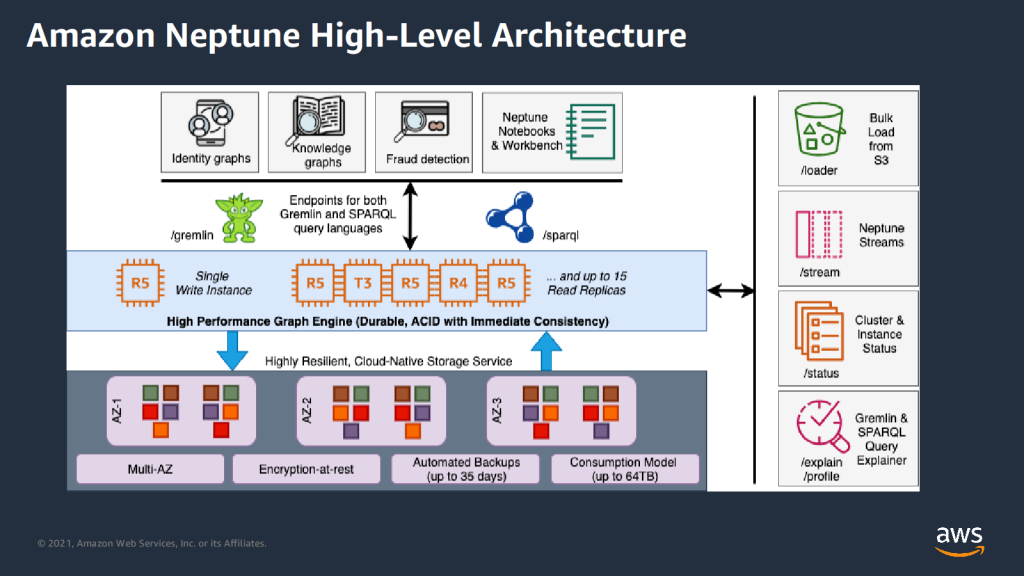Click Automated Backups up to 35 days

tap(466, 469)
